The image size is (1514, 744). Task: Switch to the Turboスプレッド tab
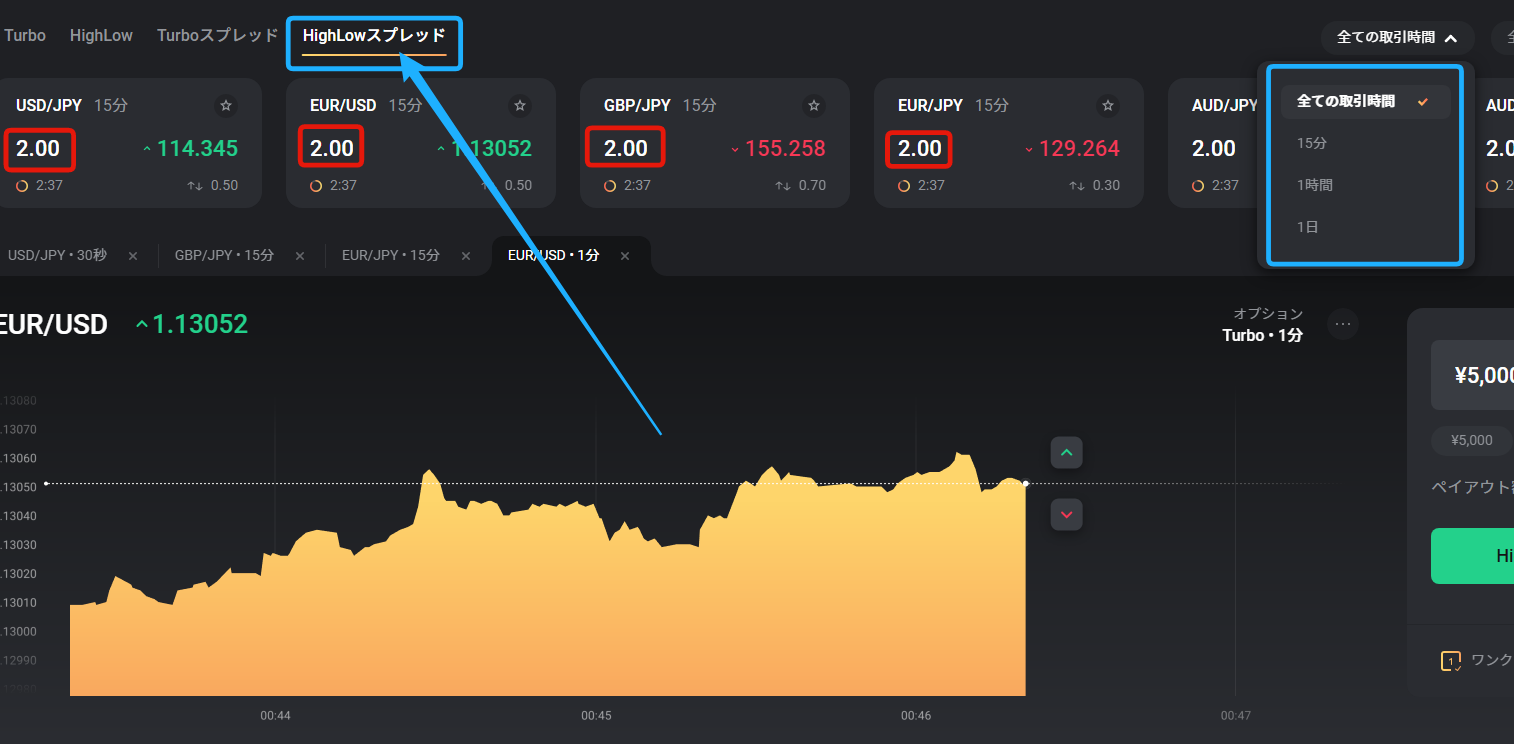217,35
